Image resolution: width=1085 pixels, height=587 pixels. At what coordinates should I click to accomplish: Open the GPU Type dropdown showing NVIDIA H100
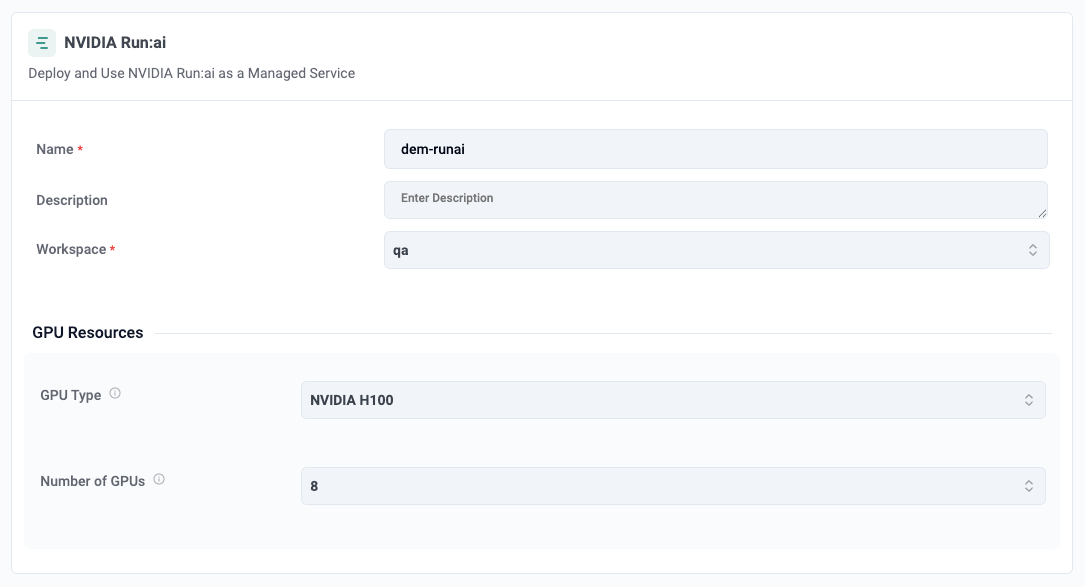tap(673, 400)
